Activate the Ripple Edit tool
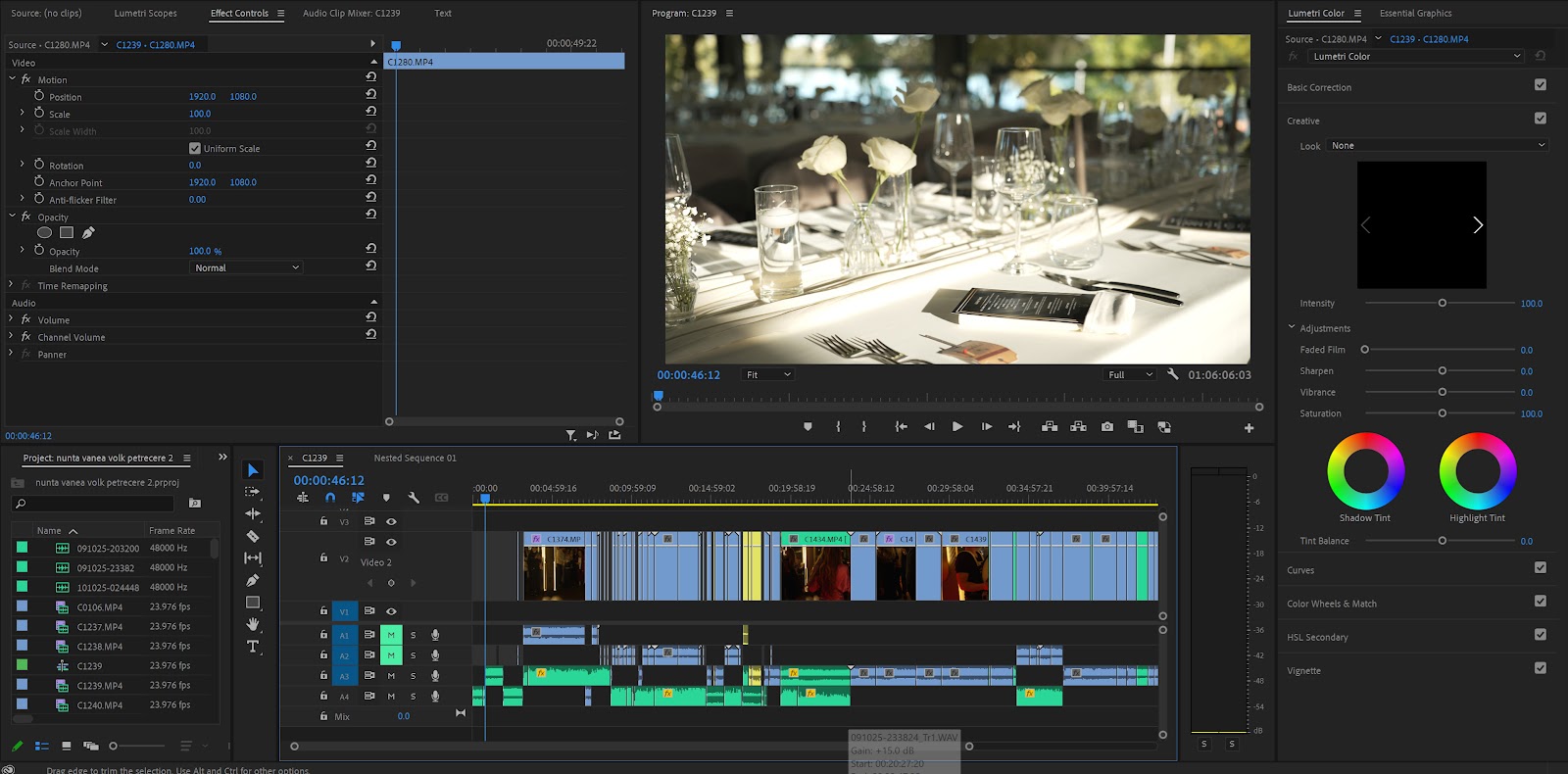Image resolution: width=1568 pixels, height=774 pixels. click(253, 513)
